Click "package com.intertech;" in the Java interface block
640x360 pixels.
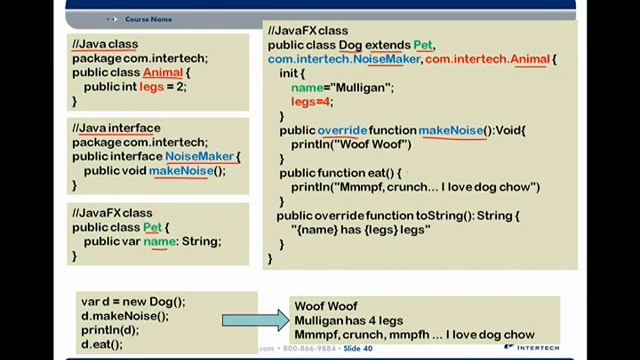140,142
